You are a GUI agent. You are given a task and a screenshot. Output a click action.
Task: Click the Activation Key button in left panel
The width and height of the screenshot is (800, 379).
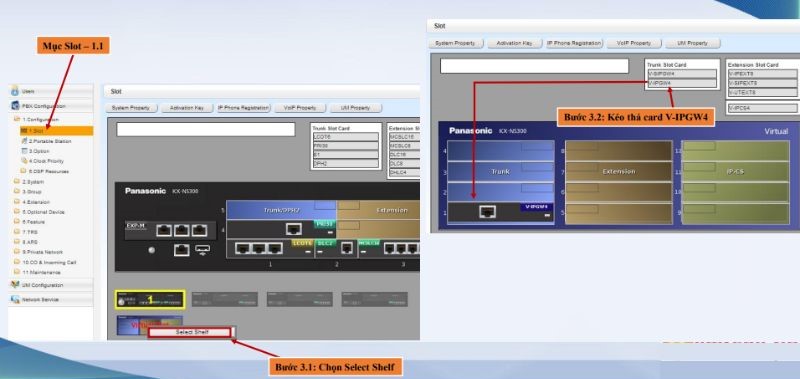coord(187,108)
